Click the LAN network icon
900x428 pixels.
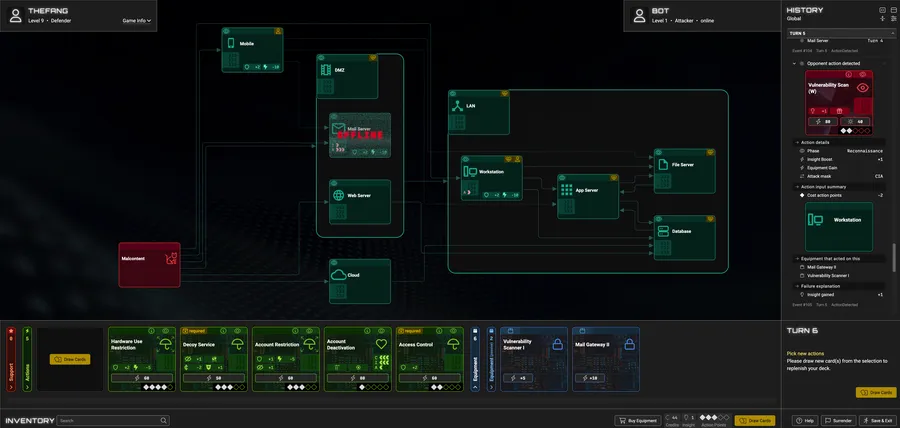tap(457, 106)
